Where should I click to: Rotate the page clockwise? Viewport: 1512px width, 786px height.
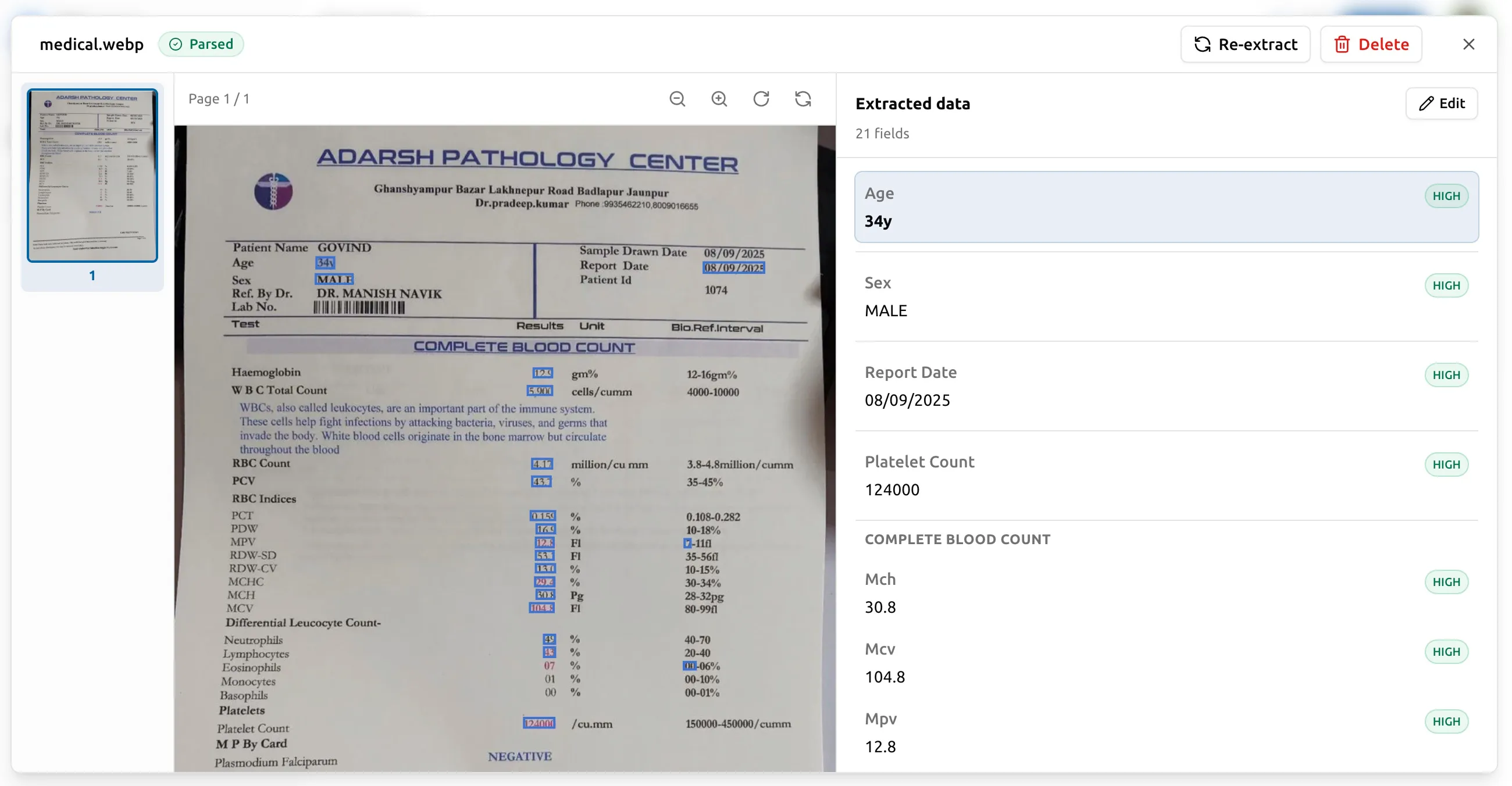(x=761, y=99)
